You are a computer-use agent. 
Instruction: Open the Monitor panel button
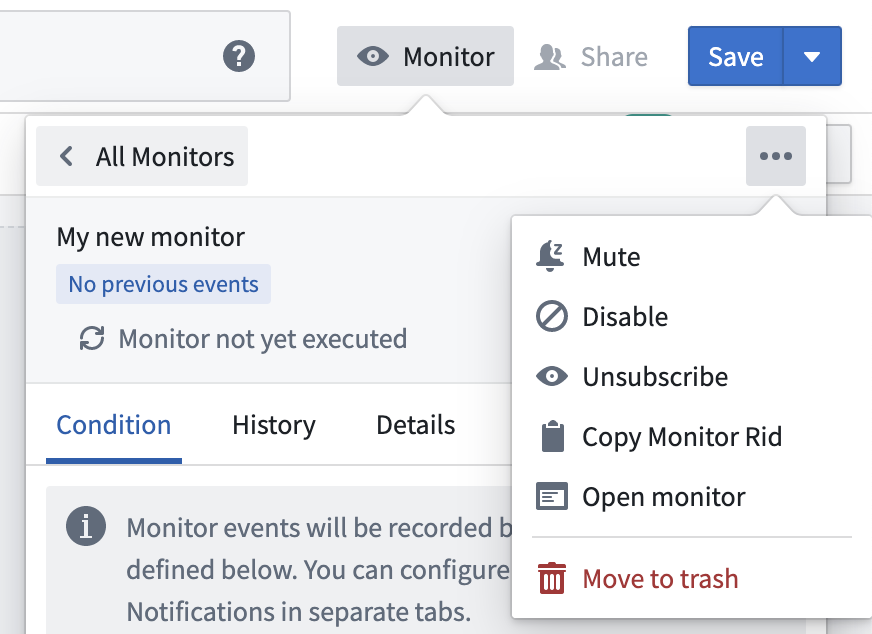pos(425,56)
